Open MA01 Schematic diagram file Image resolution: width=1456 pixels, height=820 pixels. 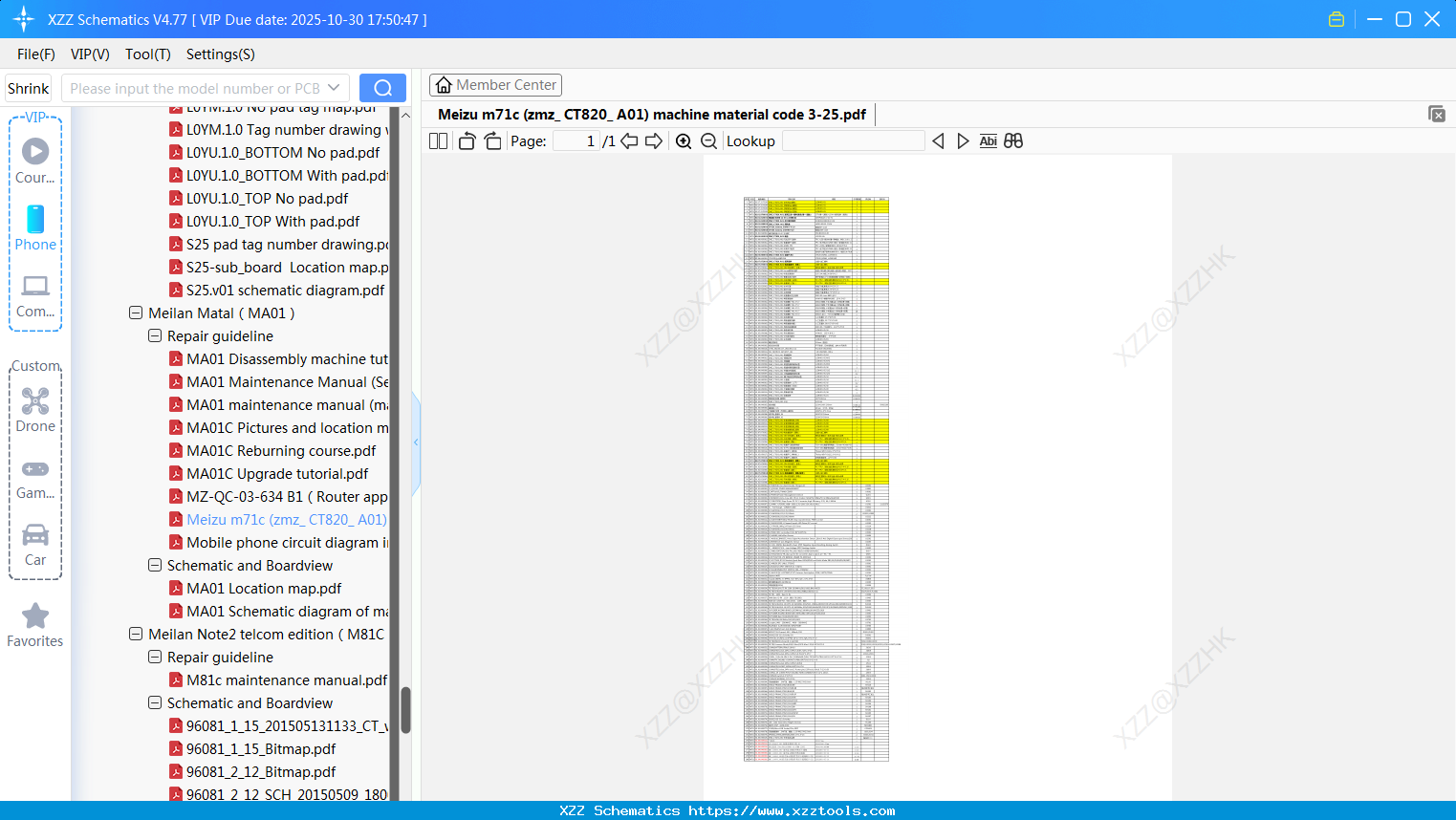coord(278,612)
